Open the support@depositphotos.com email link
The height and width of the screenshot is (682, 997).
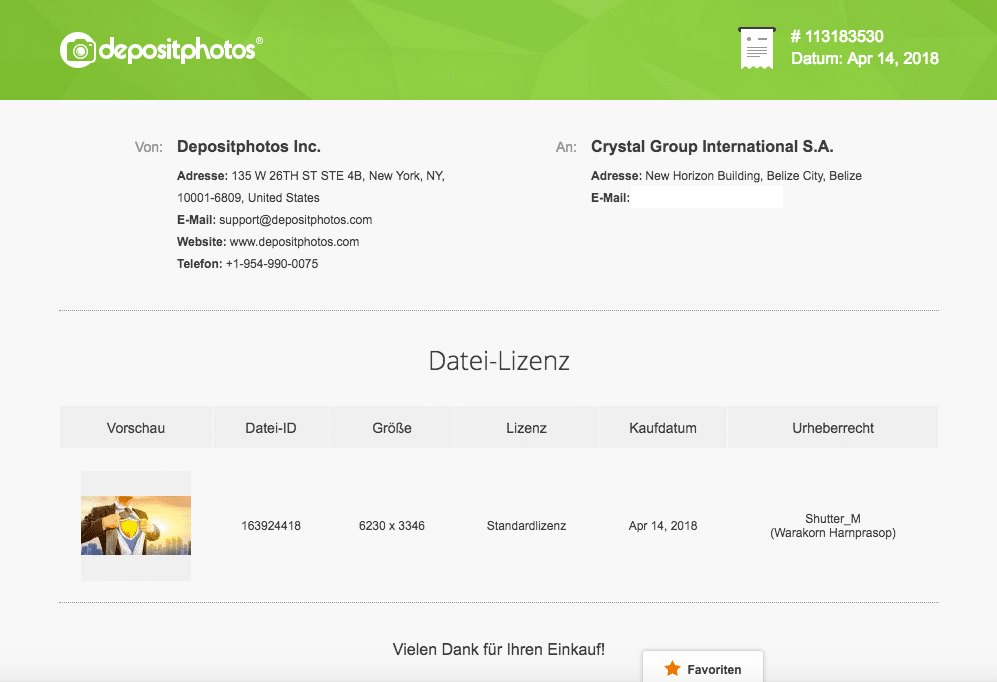pyautogui.click(x=295, y=220)
